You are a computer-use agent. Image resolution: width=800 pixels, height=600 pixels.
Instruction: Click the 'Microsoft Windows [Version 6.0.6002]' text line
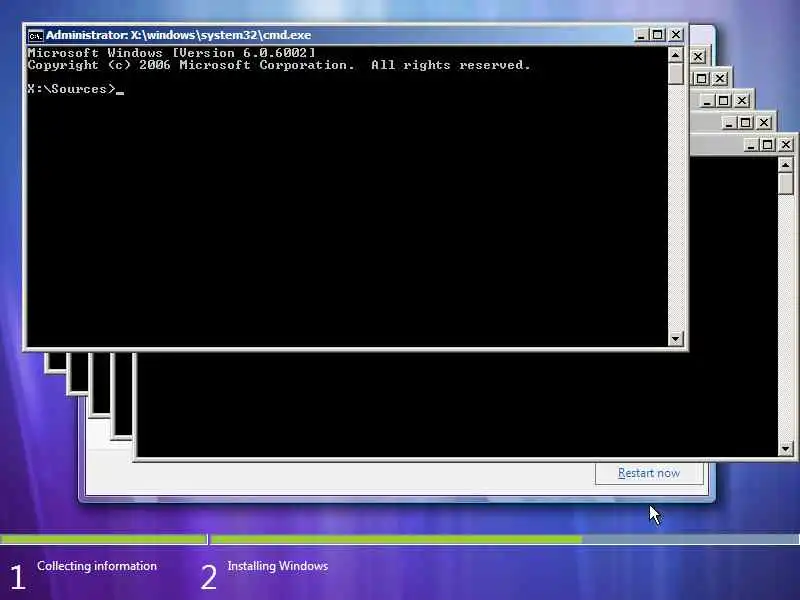click(x=171, y=53)
